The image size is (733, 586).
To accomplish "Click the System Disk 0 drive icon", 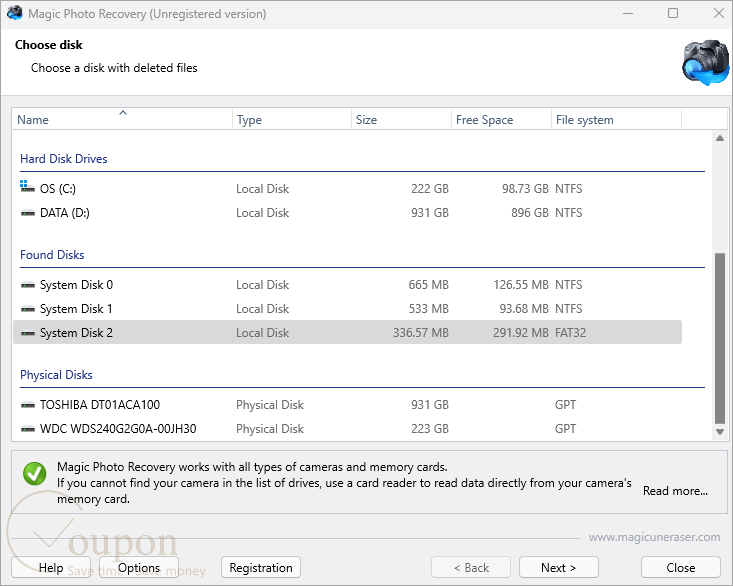I will coord(28,285).
